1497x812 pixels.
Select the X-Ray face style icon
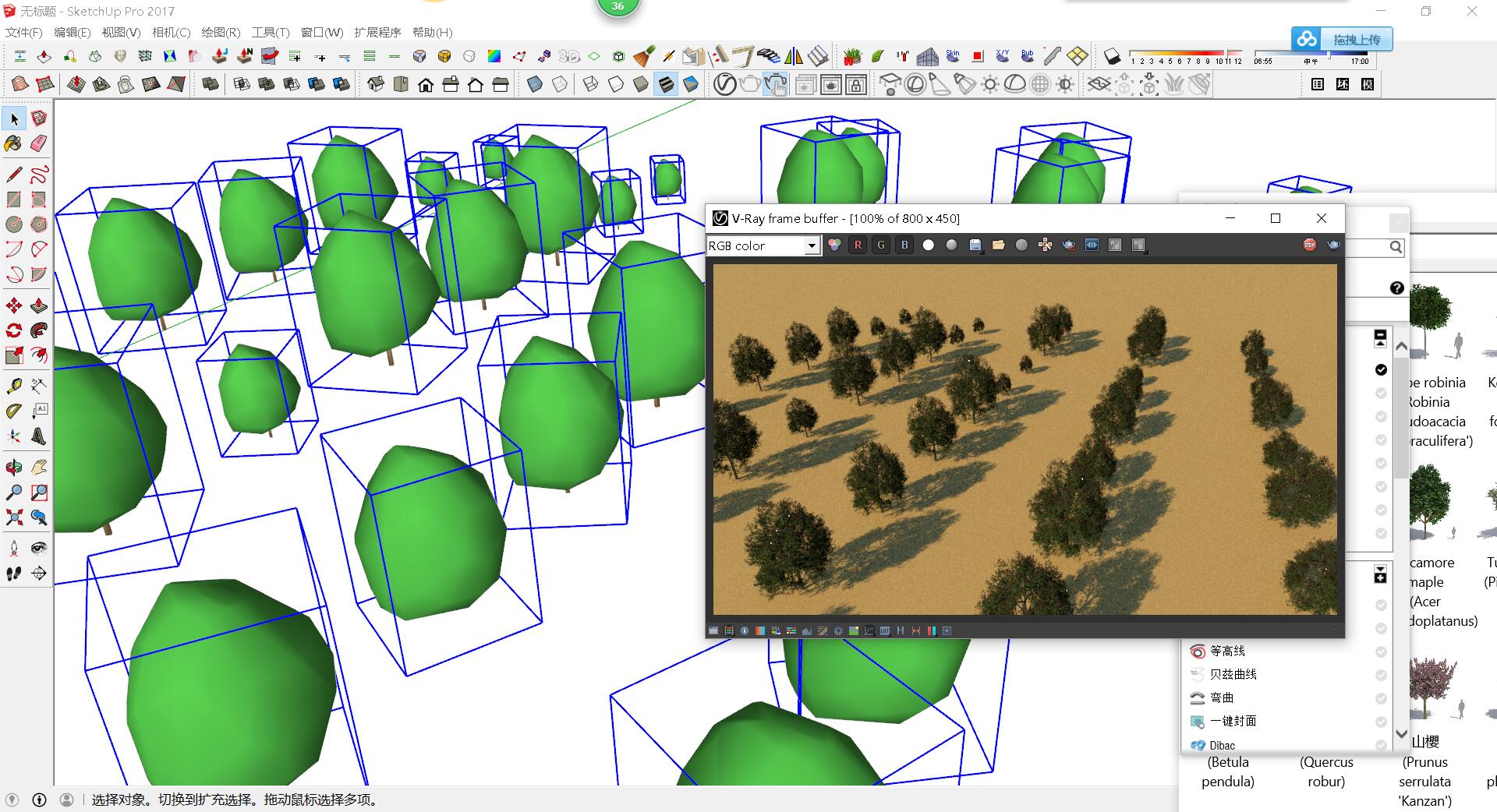[x=535, y=84]
